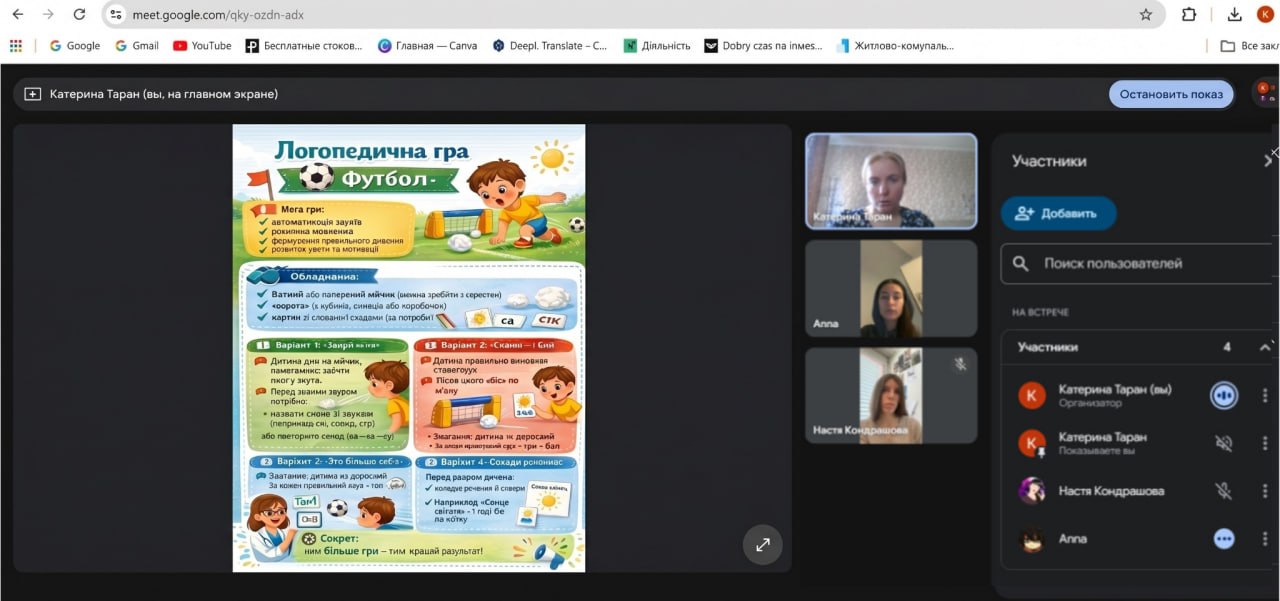Screen dimensions: 1280x601
Task: Open the YouTube bookmark
Action: coord(202,45)
